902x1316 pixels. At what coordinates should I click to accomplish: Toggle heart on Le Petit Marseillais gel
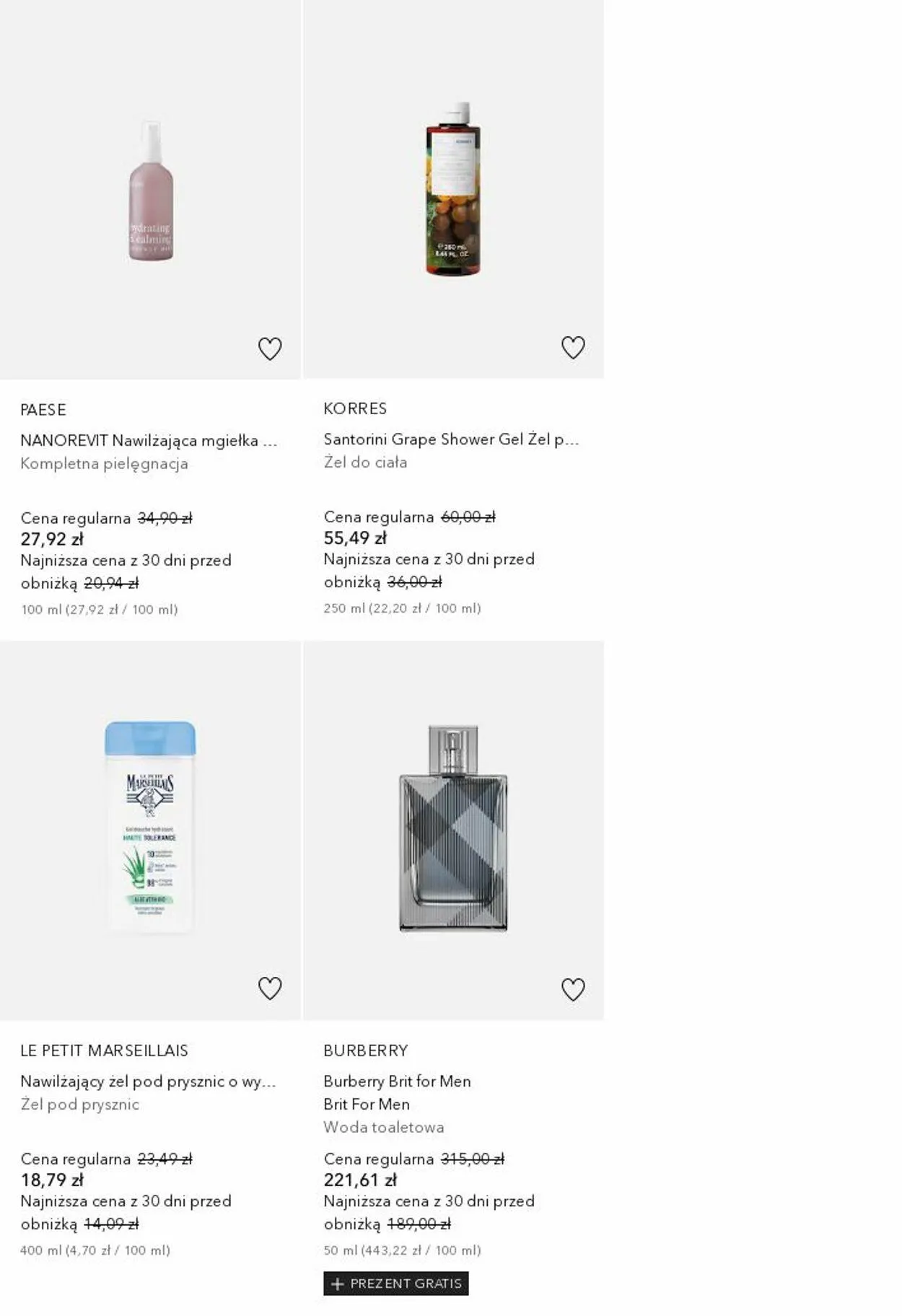(x=270, y=988)
